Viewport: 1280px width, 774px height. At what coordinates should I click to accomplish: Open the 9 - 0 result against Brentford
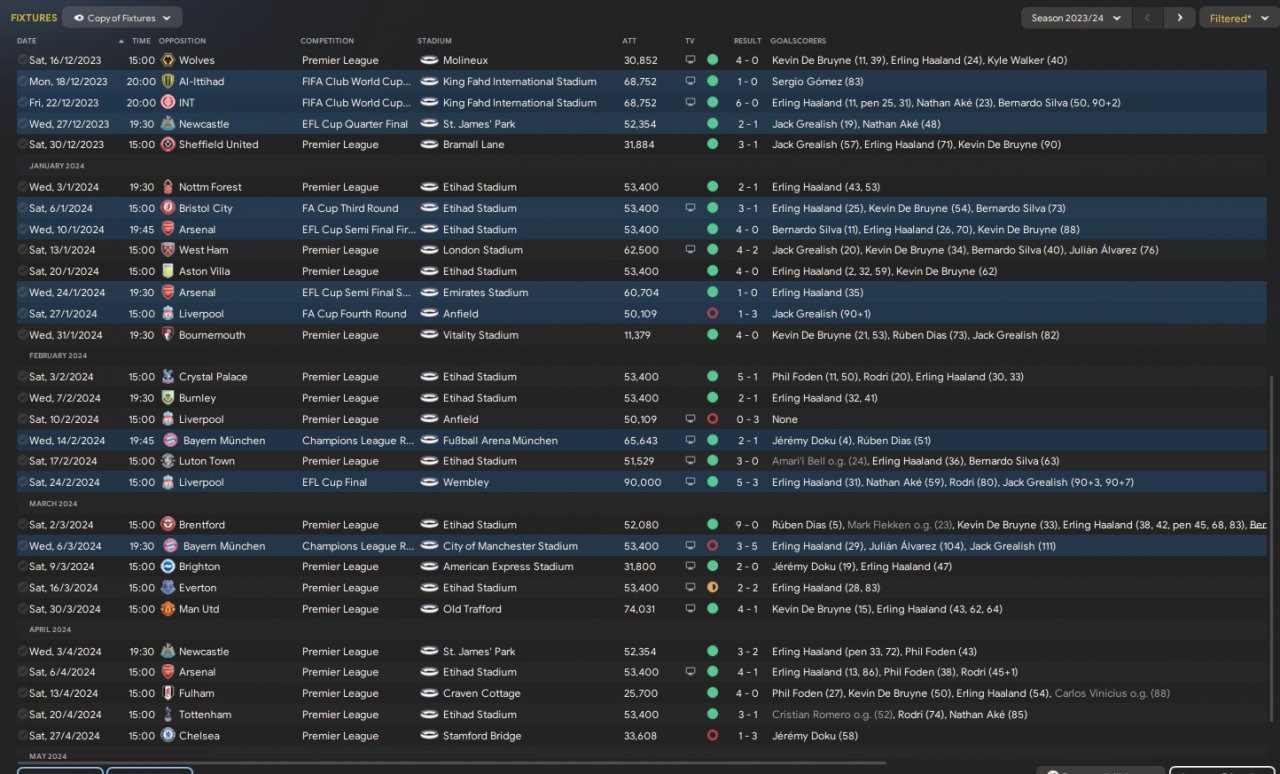pyautogui.click(x=747, y=525)
